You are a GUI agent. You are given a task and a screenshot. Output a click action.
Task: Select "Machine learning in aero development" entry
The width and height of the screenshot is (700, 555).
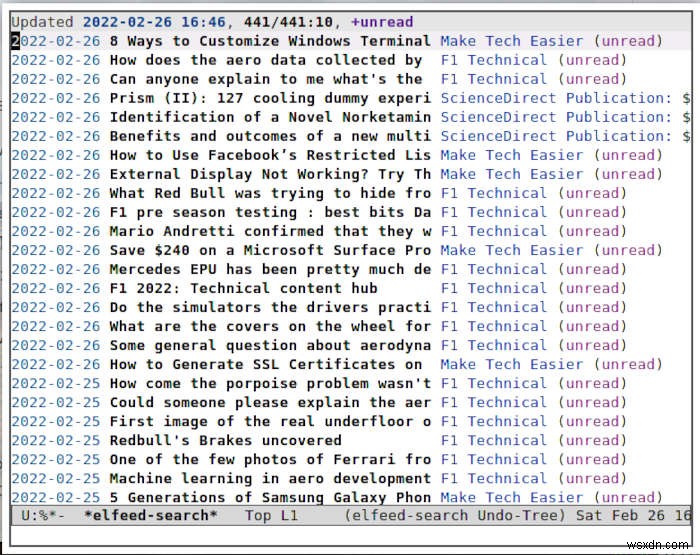pos(270,479)
